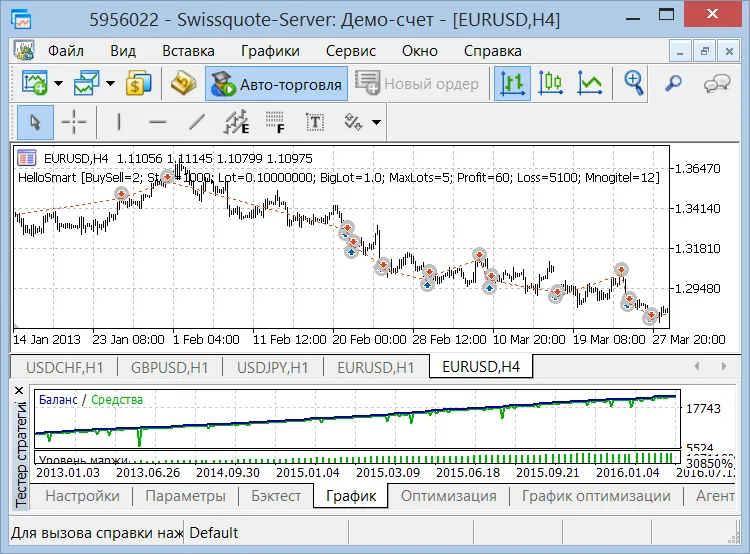Switch to the USDJPY,H1 chart tab
Screen dimensions: 750x554
(269, 367)
